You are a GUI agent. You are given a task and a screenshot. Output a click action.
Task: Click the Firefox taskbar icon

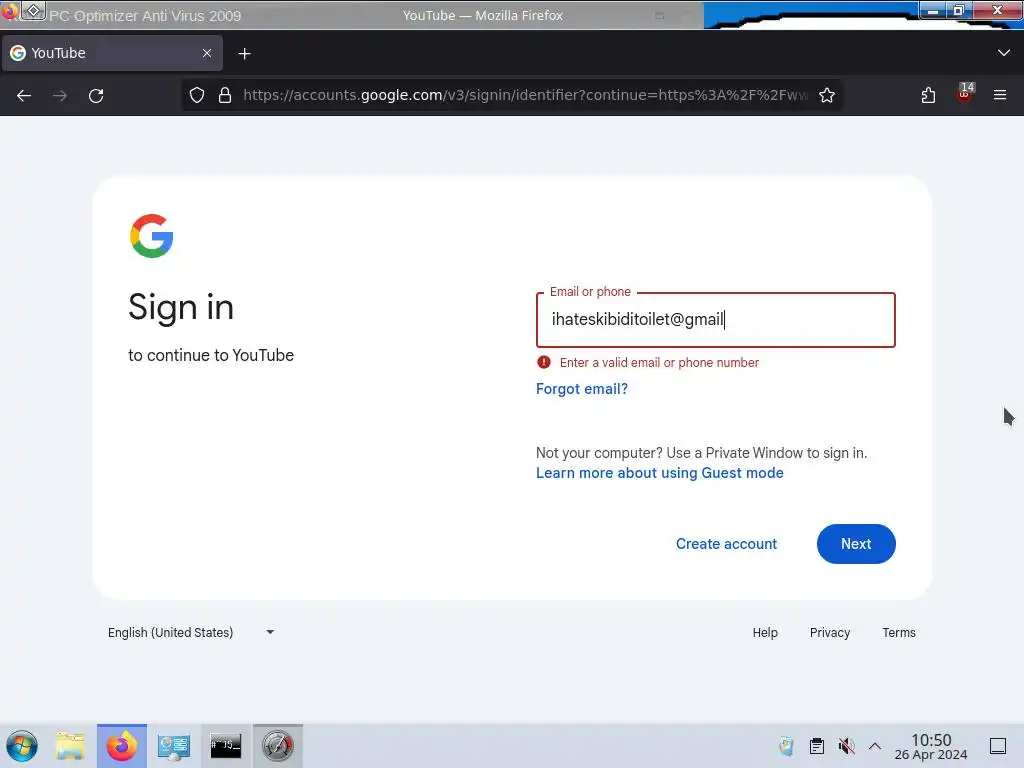coord(122,746)
